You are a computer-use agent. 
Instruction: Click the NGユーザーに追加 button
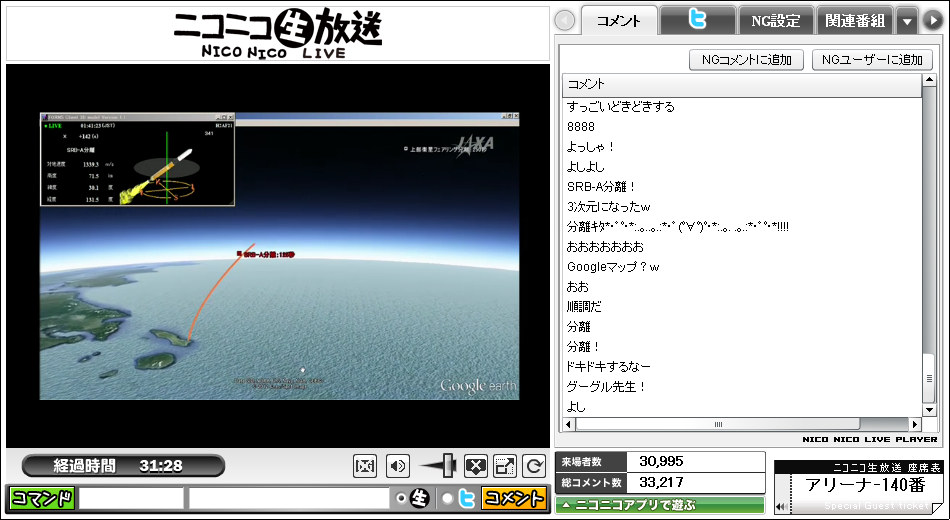tap(872, 60)
